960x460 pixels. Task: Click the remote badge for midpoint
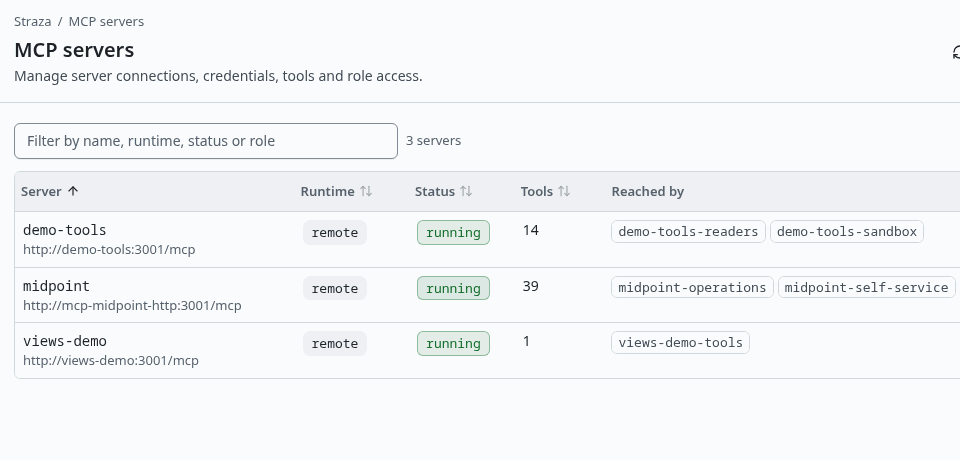click(x=335, y=288)
